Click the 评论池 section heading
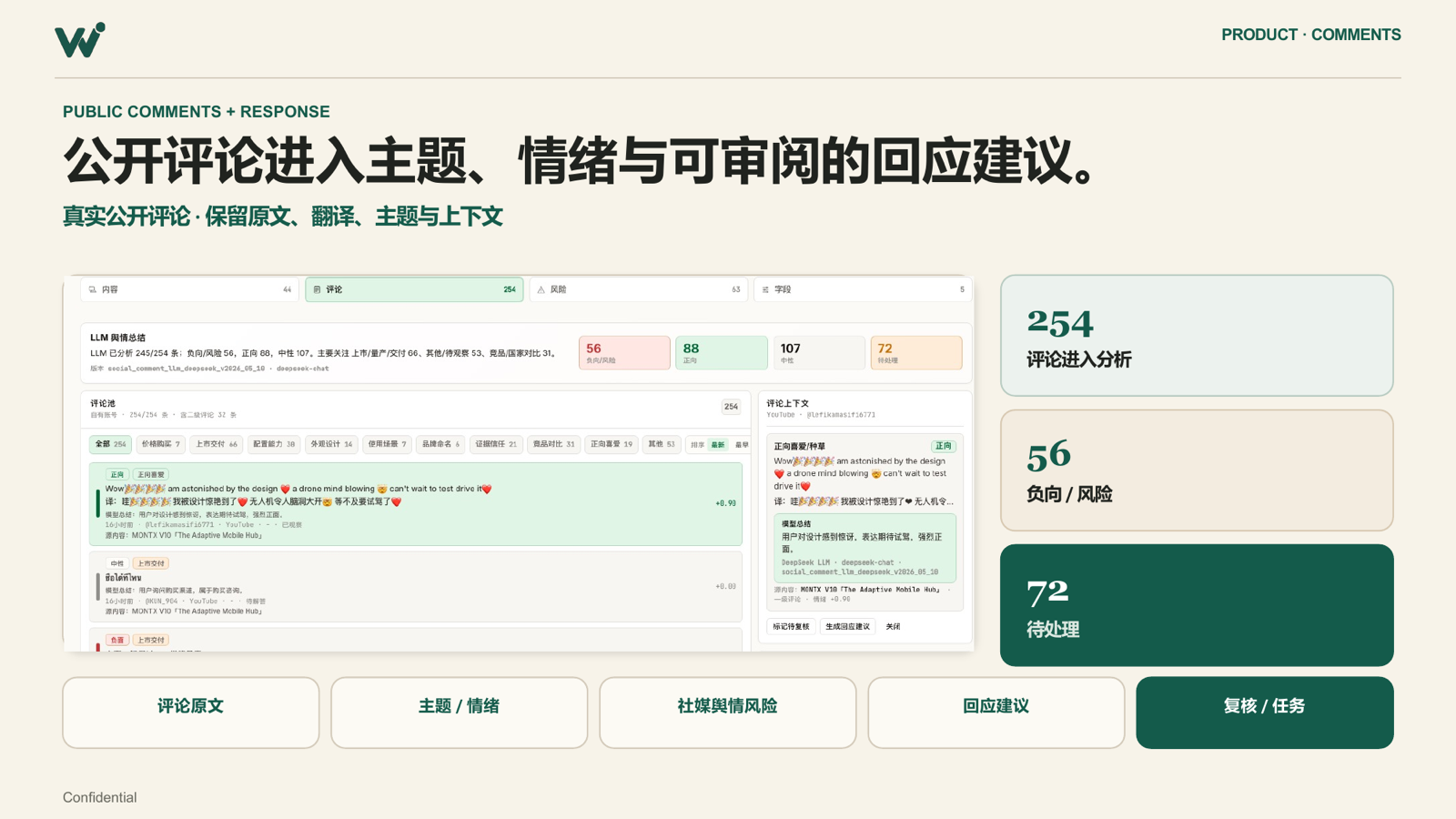Image resolution: width=1456 pixels, height=819 pixels. pyautogui.click(x=103, y=403)
